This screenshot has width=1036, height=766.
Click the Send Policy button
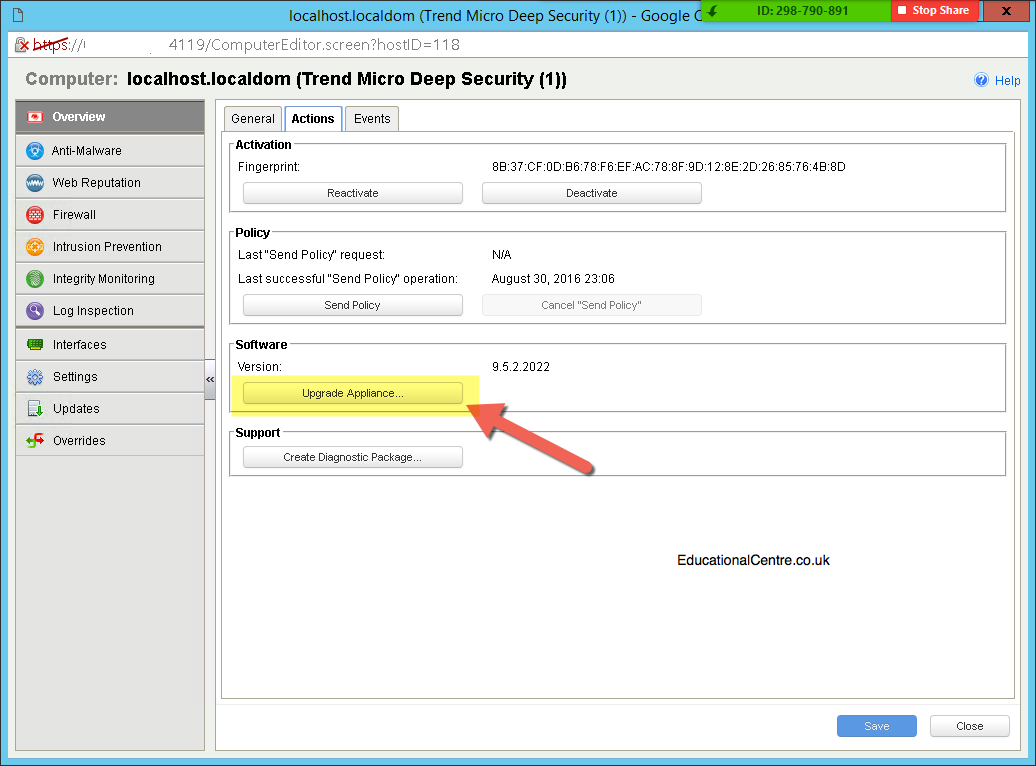tap(353, 305)
